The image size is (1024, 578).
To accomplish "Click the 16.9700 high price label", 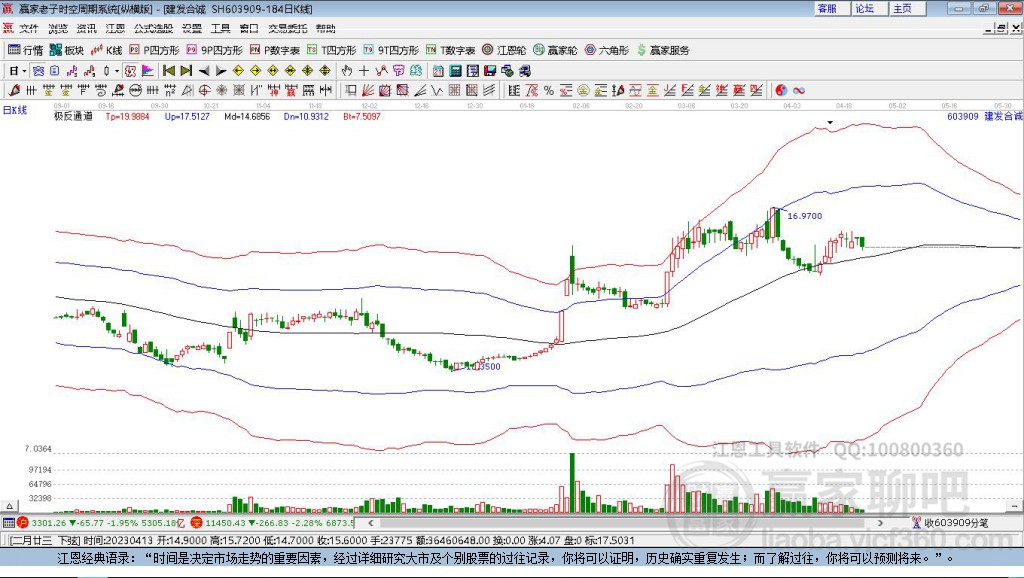I will [805, 216].
